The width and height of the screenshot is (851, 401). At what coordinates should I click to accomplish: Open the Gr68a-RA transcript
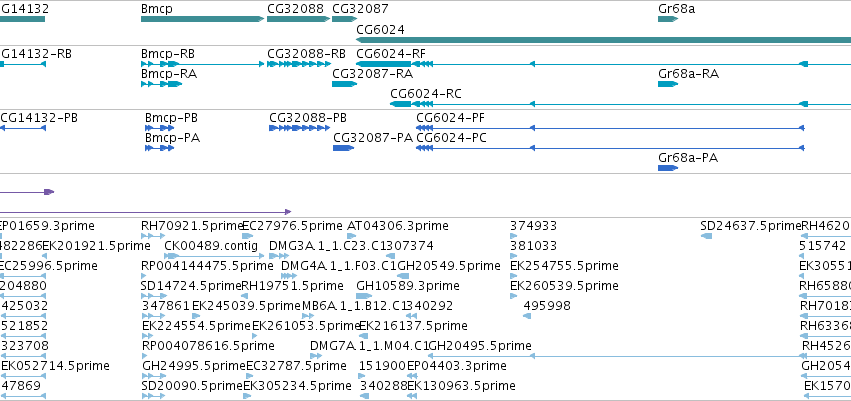pos(668,84)
